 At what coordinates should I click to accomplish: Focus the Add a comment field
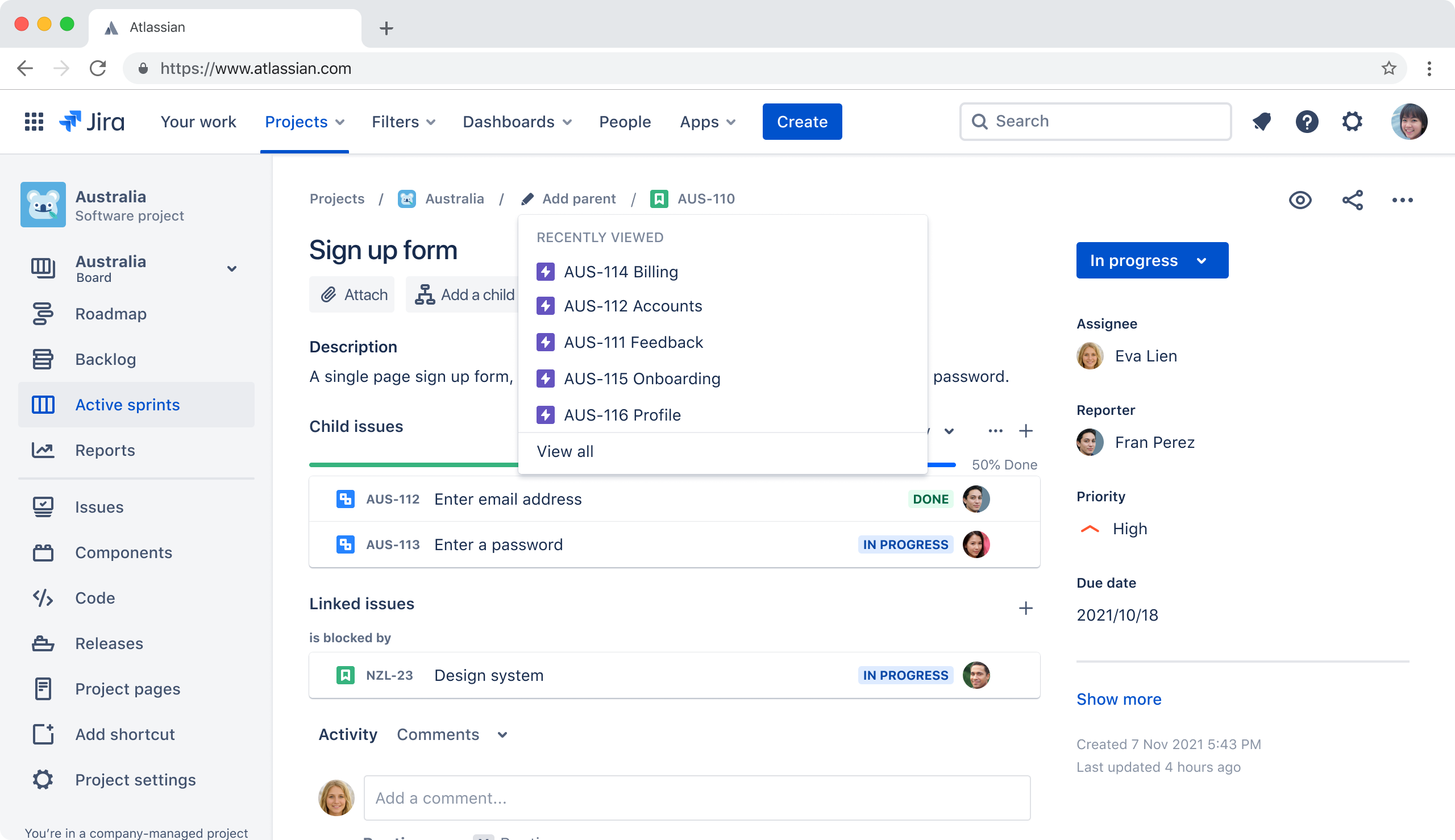[x=696, y=798]
